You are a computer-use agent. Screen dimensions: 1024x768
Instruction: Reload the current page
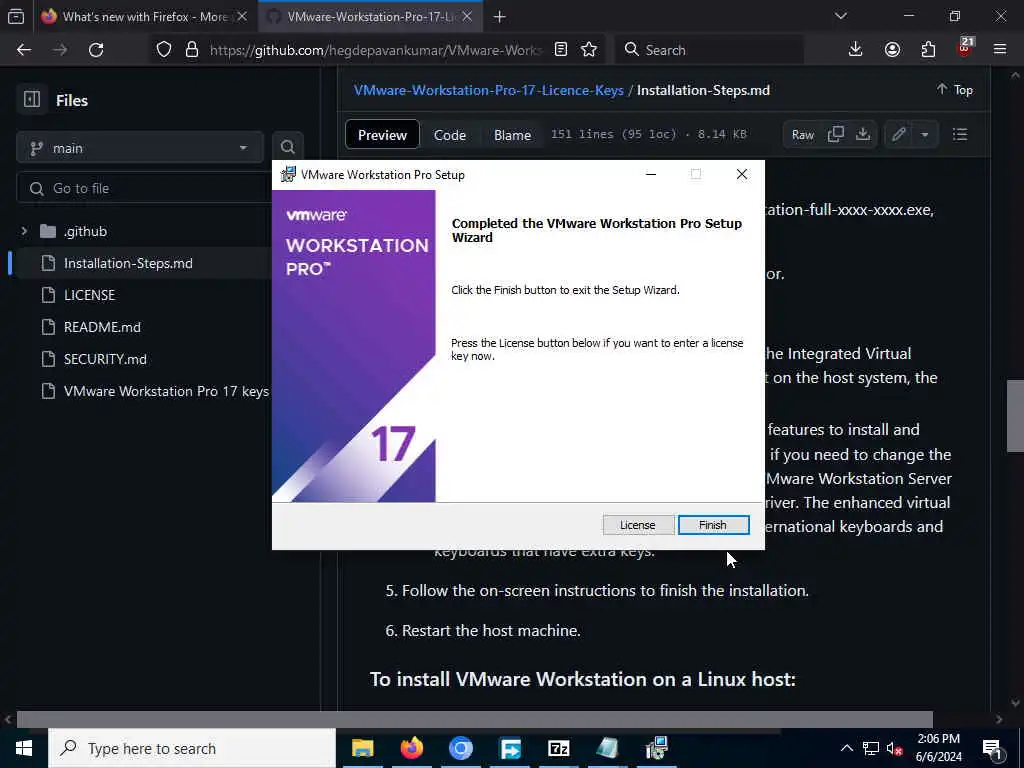point(96,50)
